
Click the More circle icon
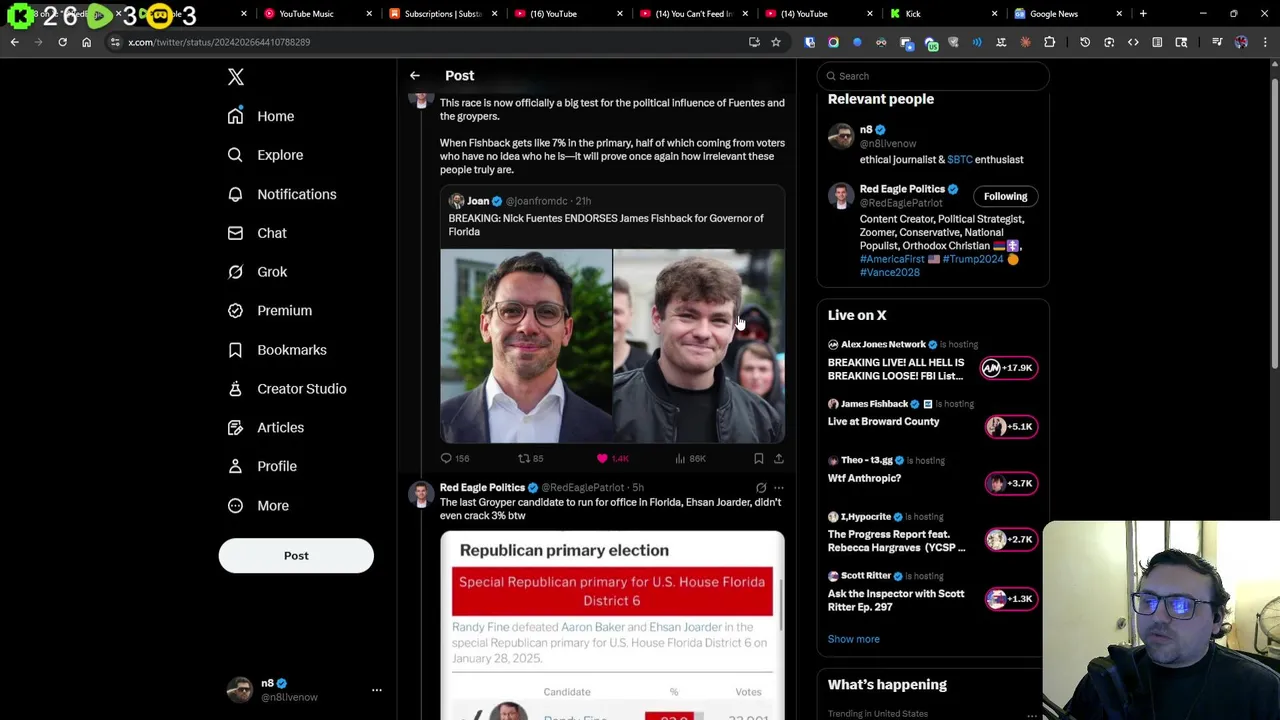click(x=235, y=505)
